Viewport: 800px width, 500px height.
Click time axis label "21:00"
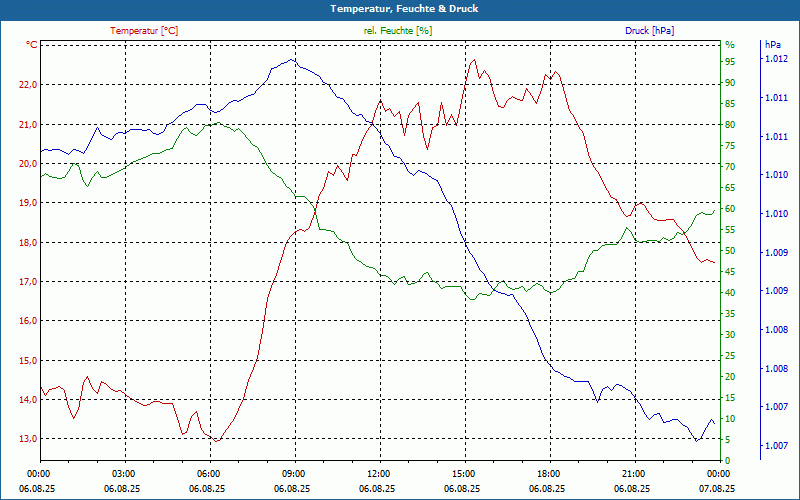[x=633, y=474]
